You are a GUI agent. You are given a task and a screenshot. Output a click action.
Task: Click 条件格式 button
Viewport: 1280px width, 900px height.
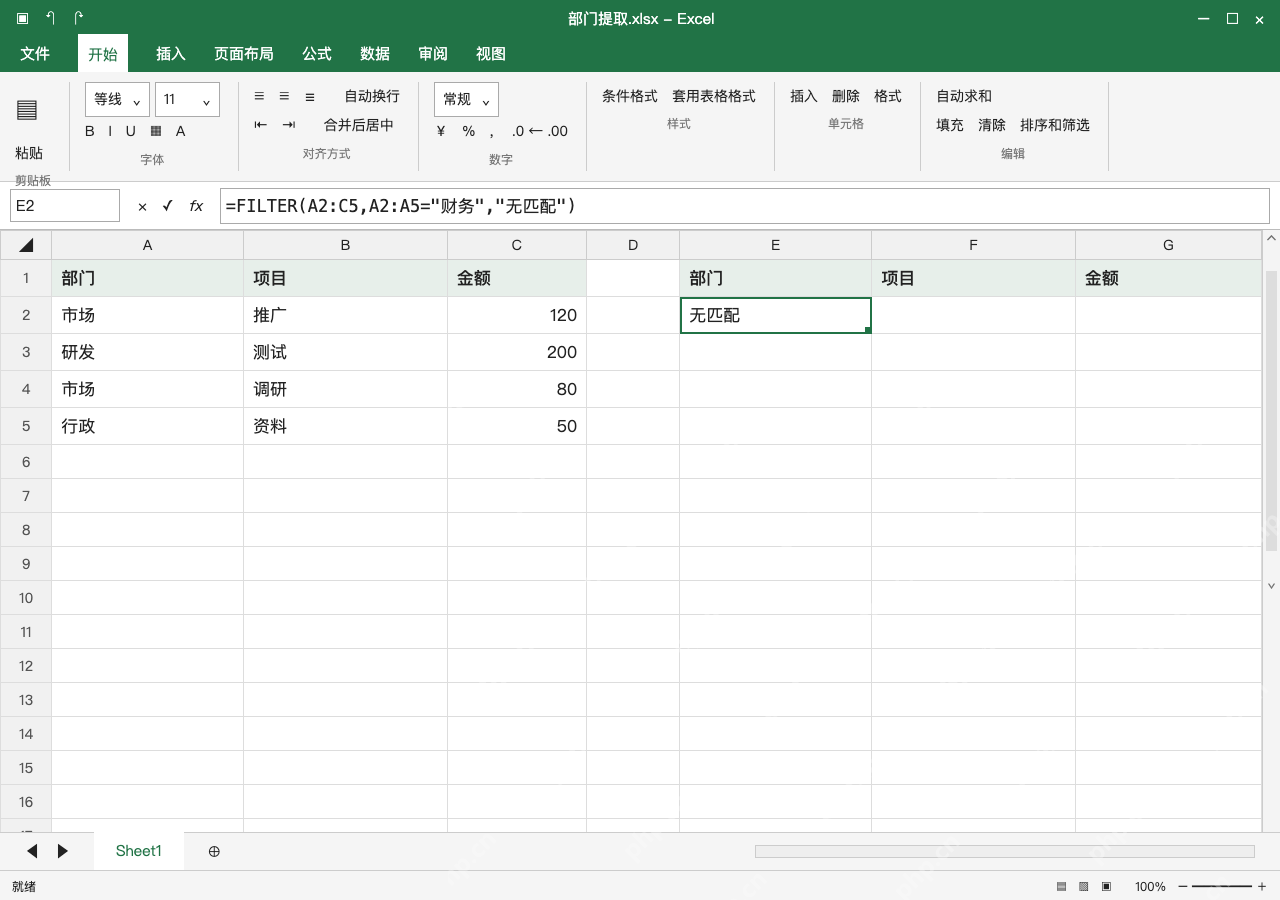[630, 96]
